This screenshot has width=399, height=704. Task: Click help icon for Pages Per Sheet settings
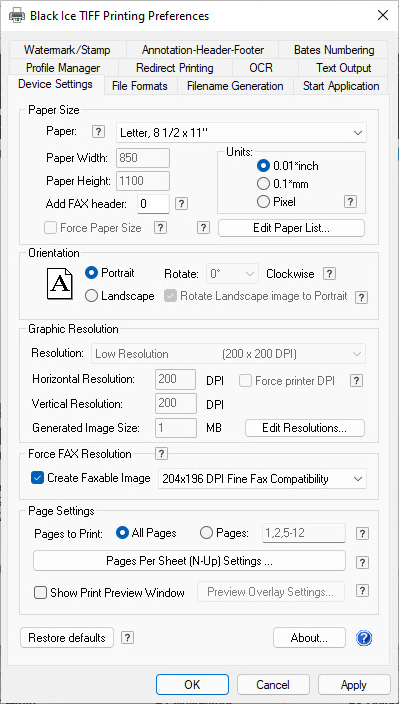(362, 562)
